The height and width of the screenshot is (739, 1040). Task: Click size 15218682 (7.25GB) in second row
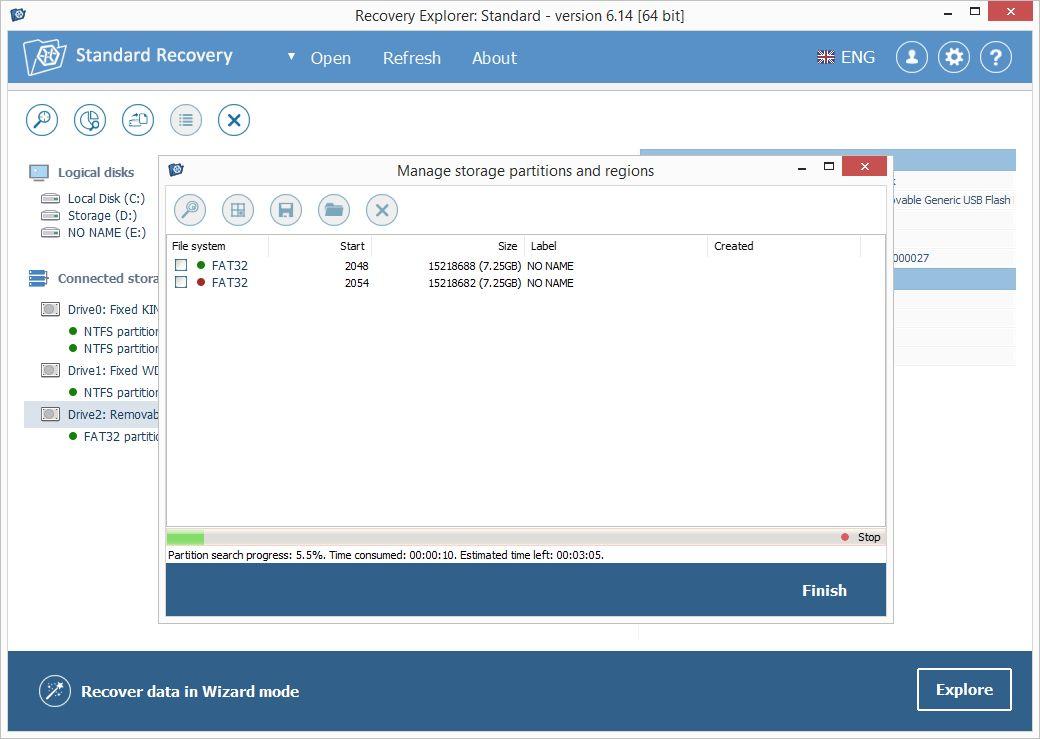point(474,283)
